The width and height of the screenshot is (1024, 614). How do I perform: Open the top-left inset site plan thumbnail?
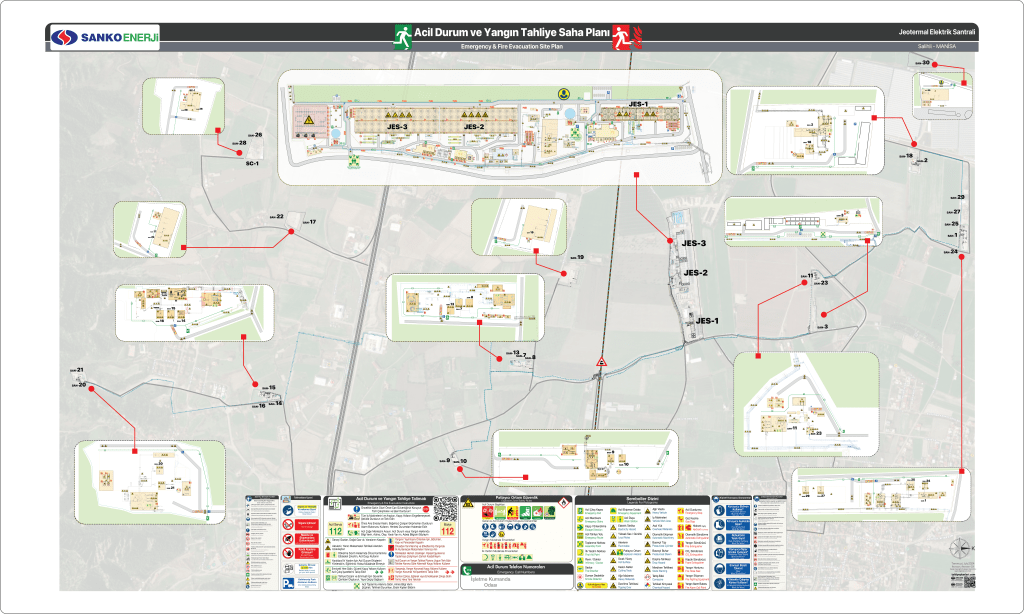coord(187,105)
